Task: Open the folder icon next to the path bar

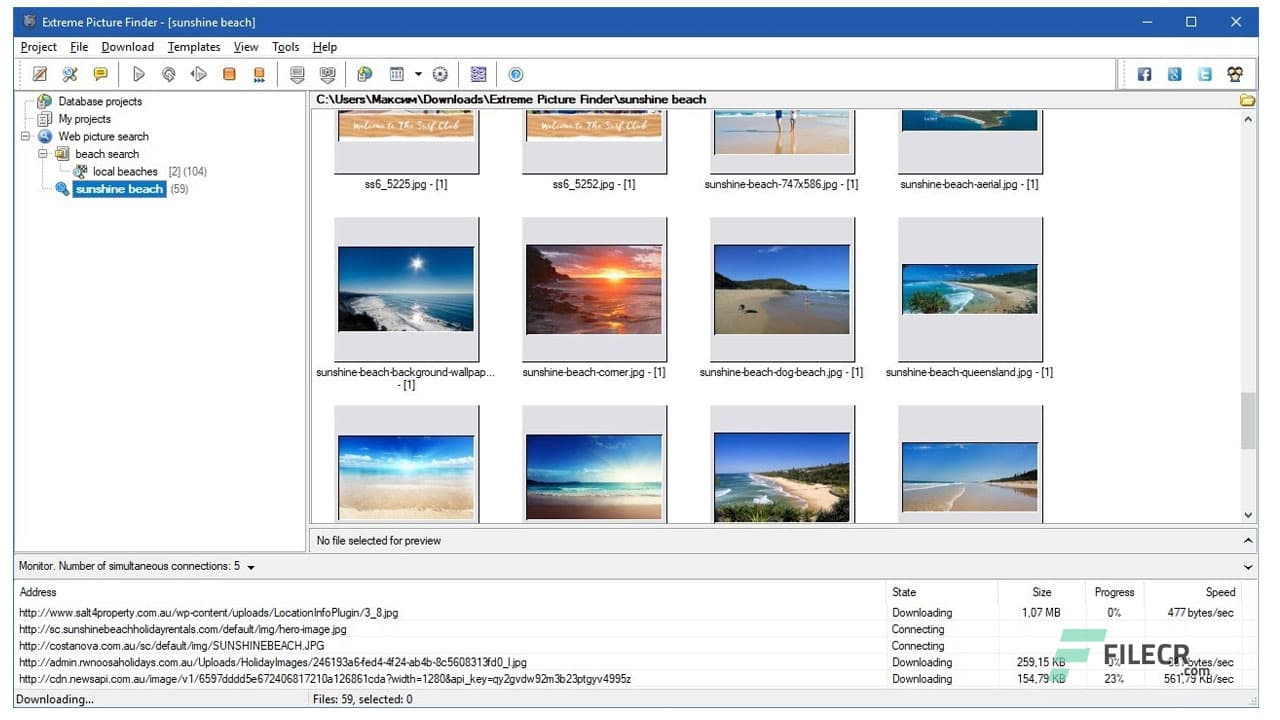Action: [1246, 99]
